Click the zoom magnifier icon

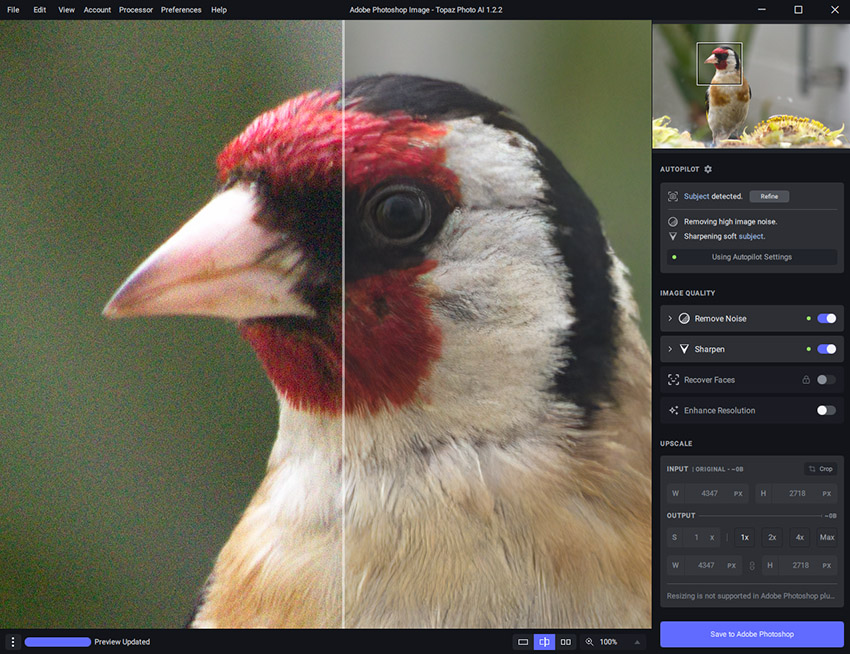coord(590,642)
